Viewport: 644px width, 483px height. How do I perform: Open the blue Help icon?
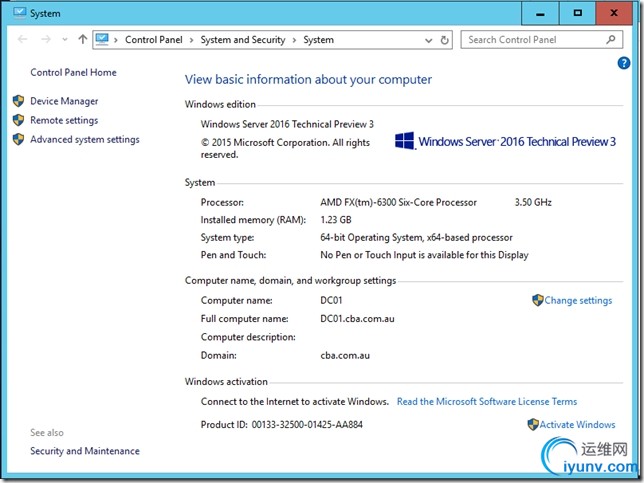click(623, 63)
